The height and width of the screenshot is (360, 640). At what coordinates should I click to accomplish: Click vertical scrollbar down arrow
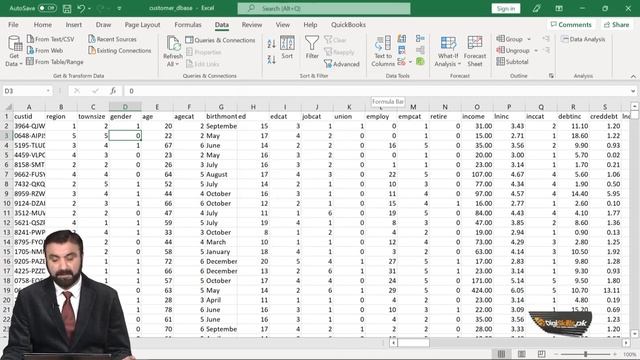pos(634,334)
